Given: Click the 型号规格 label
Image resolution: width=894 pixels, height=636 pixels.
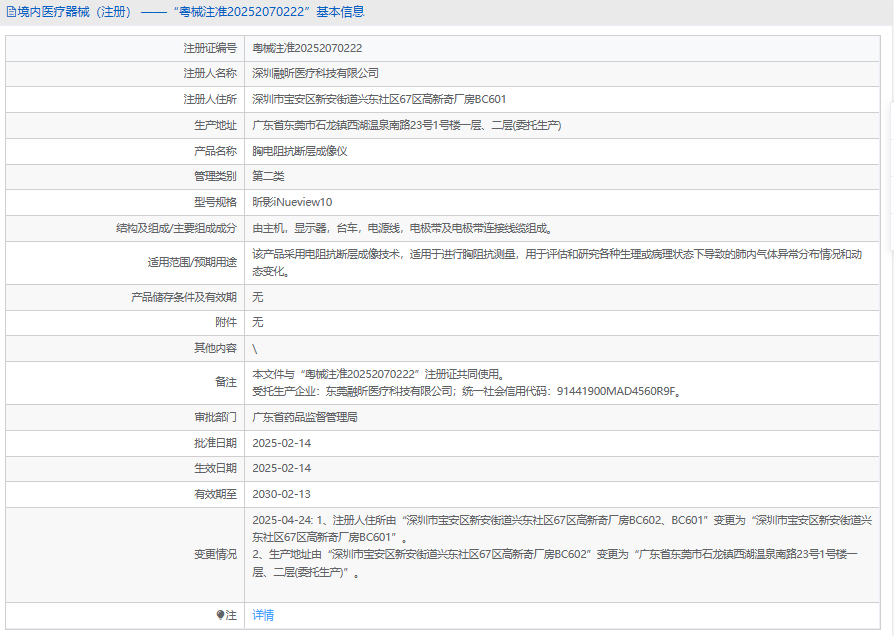Looking at the screenshot, I should [215, 202].
